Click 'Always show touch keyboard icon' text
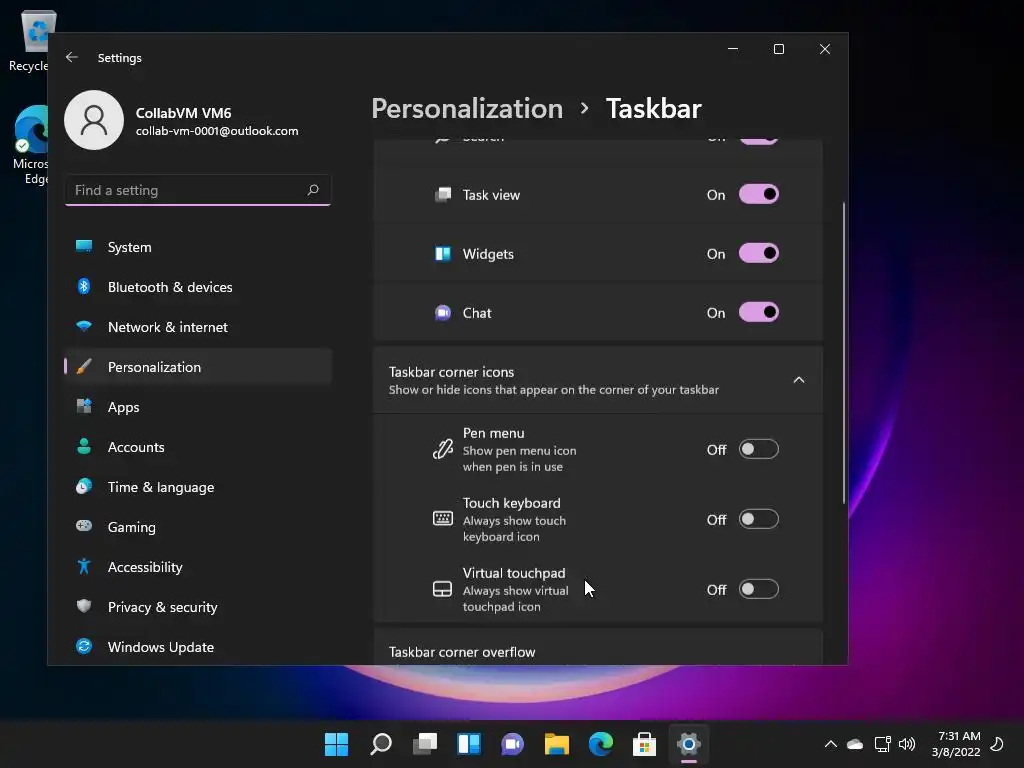 515,529
